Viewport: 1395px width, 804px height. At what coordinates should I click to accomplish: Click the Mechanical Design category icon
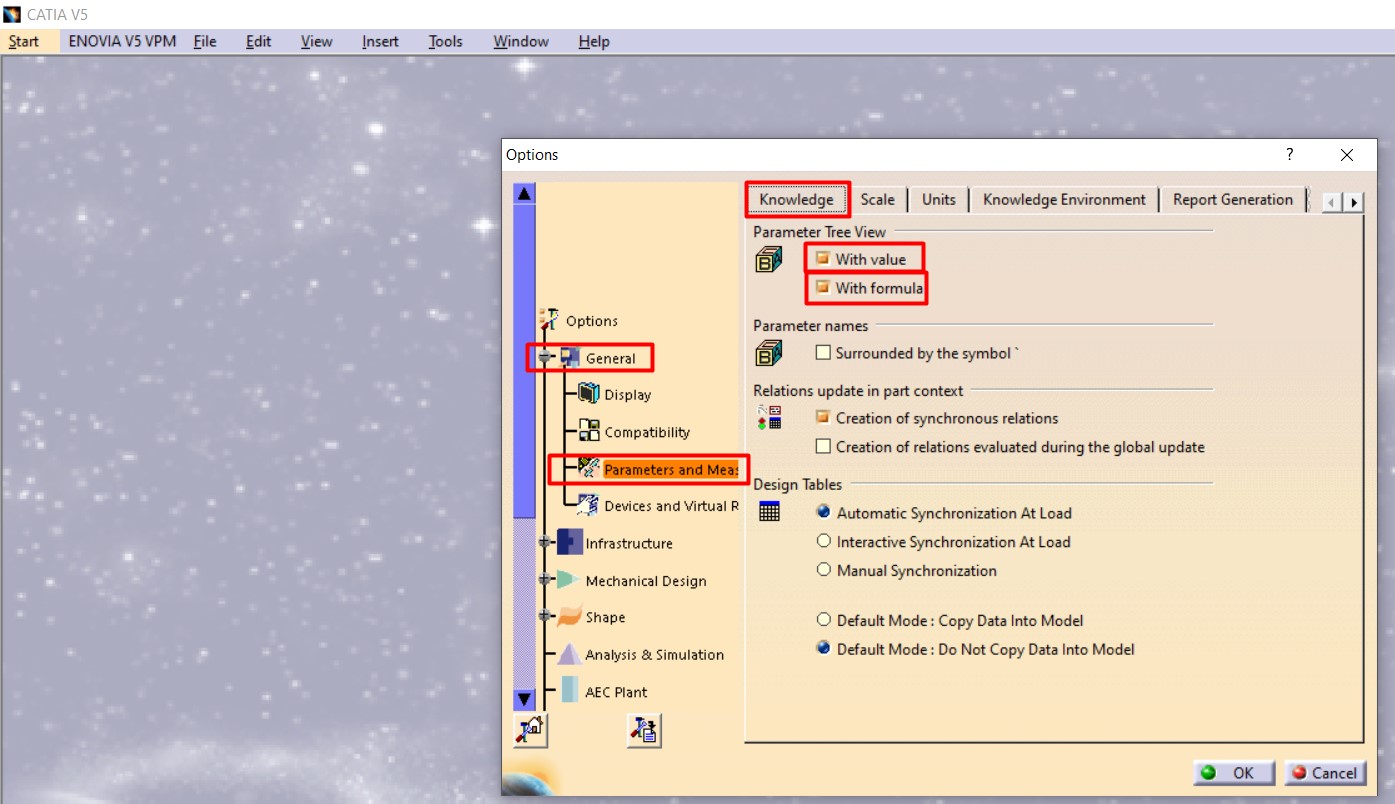[x=569, y=579]
